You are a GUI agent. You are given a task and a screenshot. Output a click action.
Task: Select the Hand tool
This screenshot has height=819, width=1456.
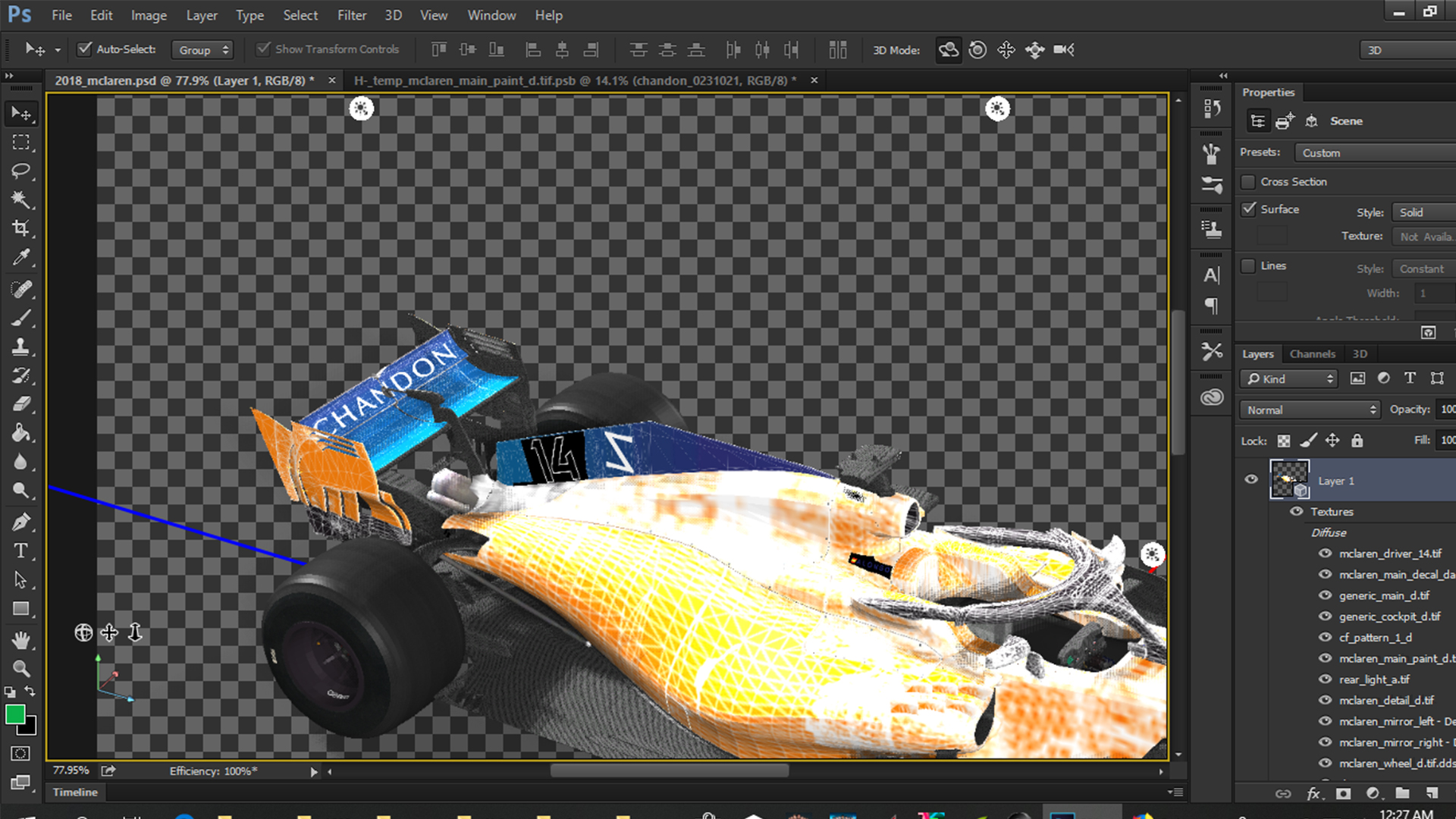pos(20,641)
